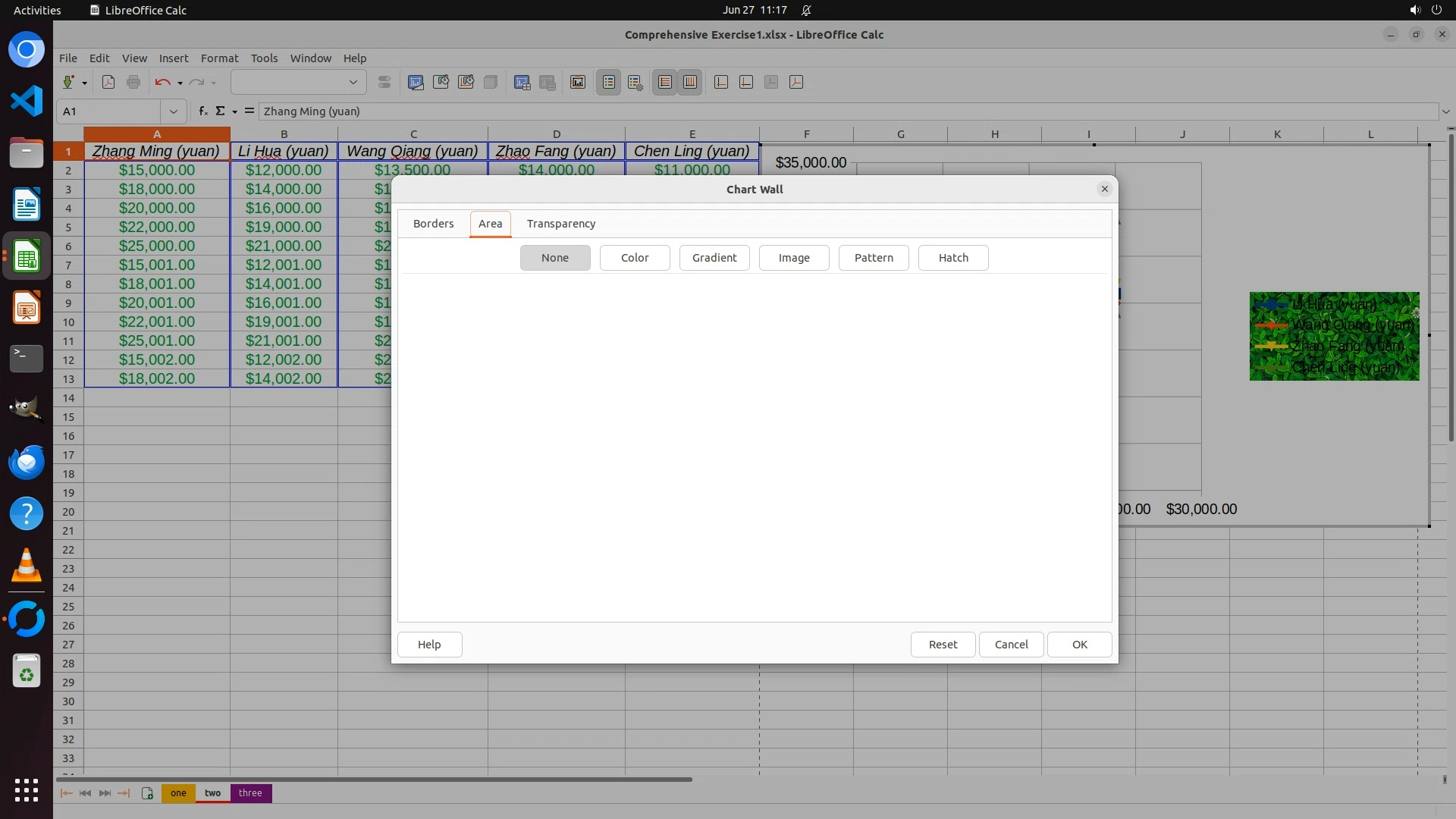
Task: Click the horizontal scrollbar below the sheet
Action: click(373, 780)
